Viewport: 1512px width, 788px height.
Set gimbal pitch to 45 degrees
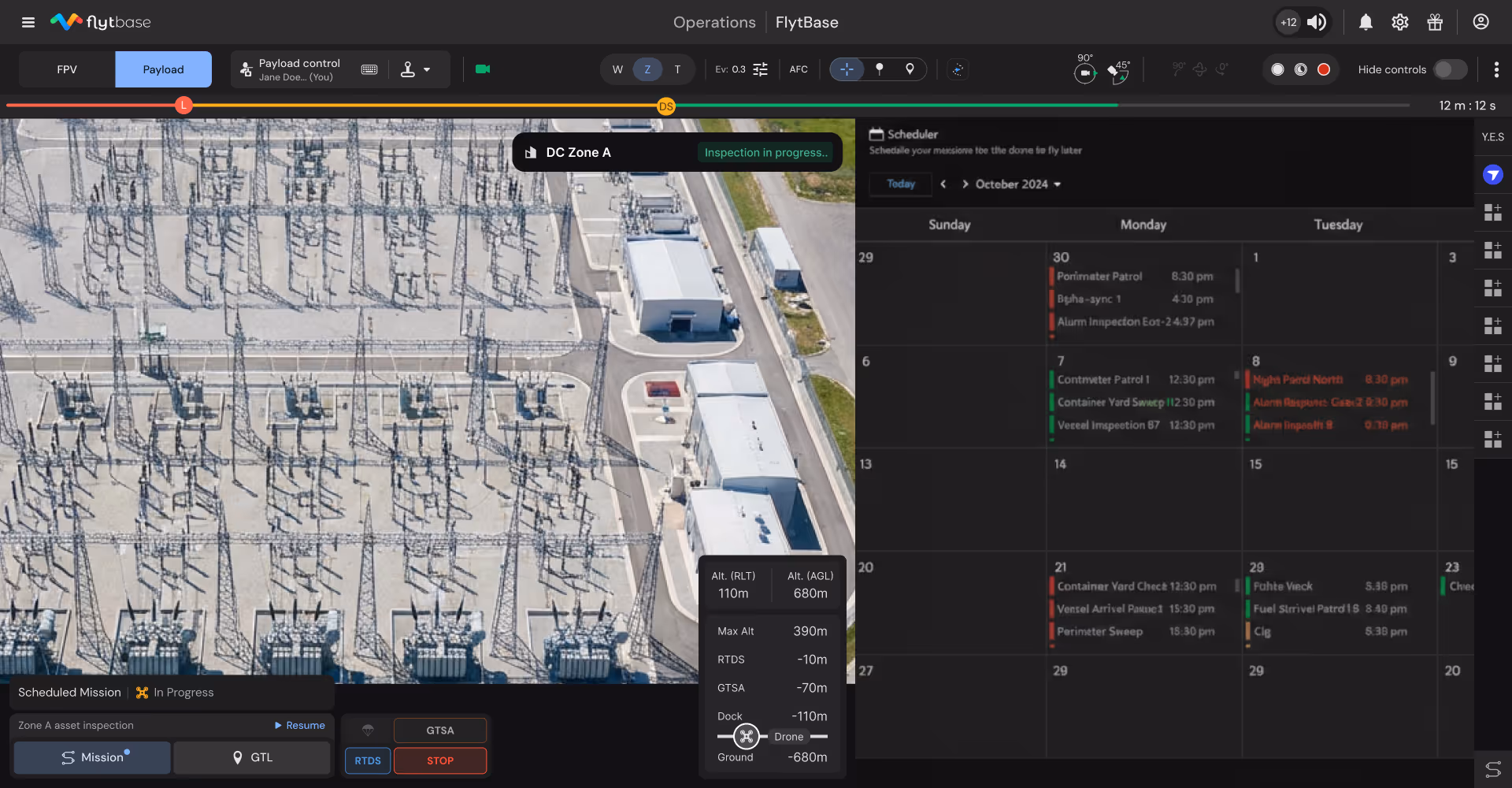[1118, 71]
